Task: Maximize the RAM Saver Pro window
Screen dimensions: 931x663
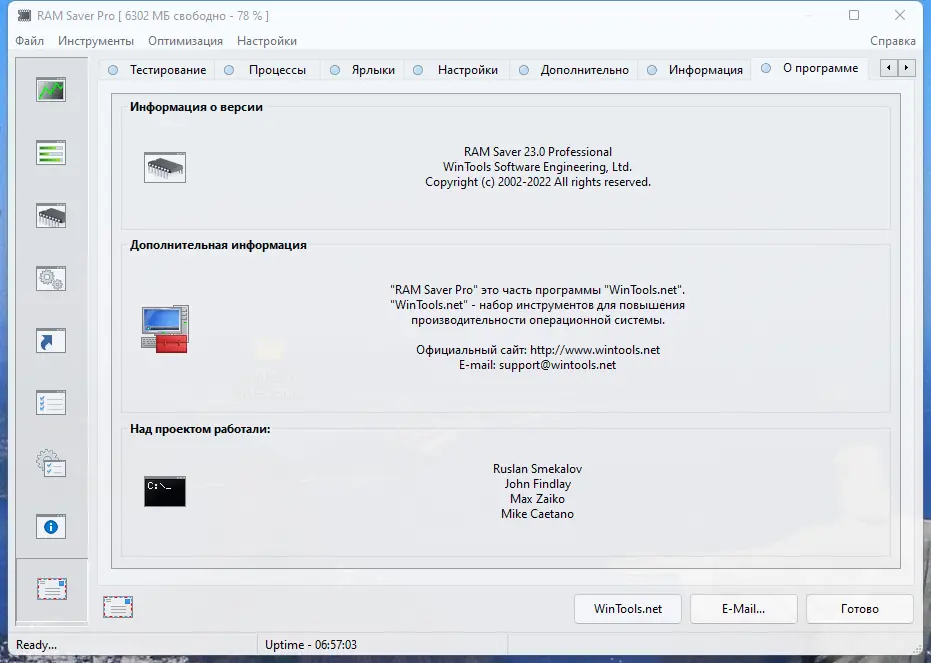Action: [x=854, y=15]
